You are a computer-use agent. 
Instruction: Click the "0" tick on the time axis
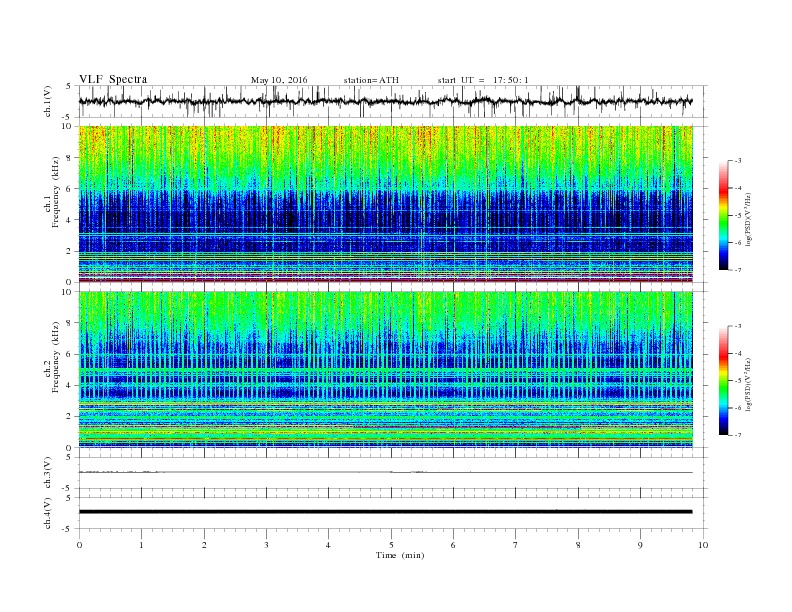click(79, 545)
